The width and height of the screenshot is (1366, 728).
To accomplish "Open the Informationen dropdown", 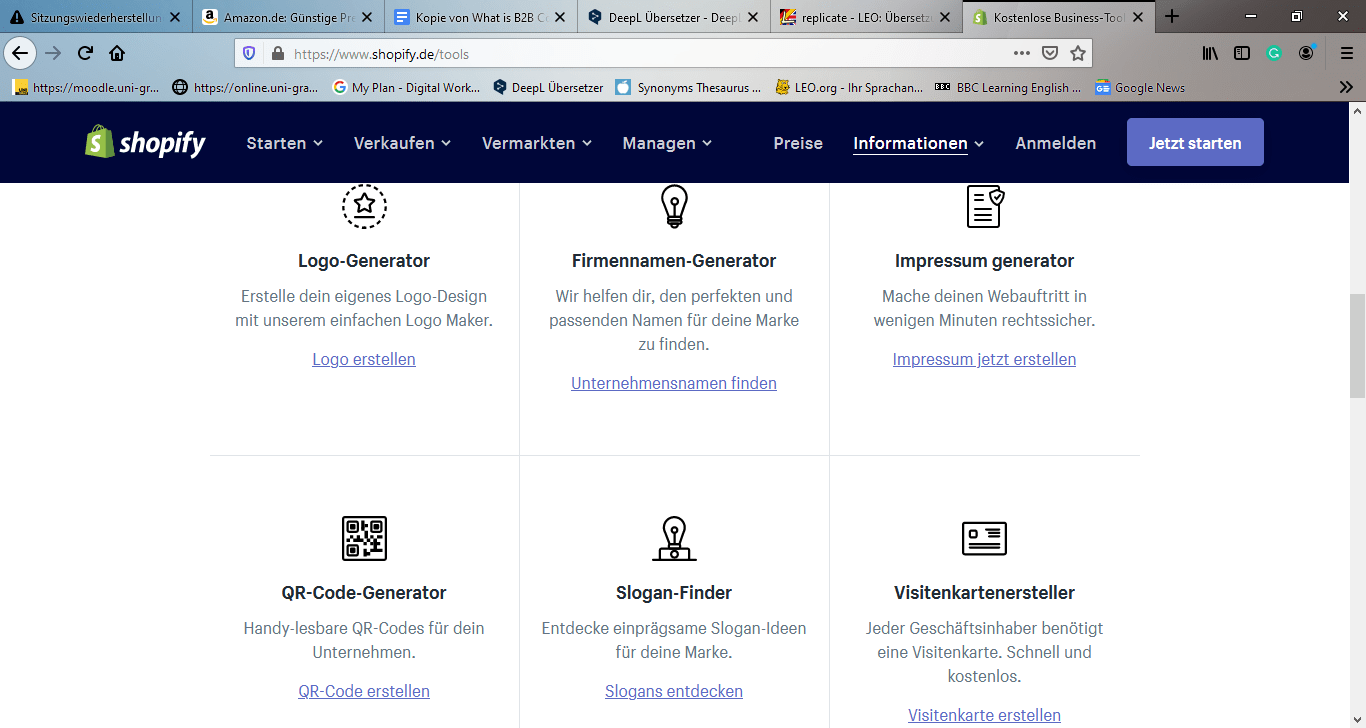I will tap(918, 143).
